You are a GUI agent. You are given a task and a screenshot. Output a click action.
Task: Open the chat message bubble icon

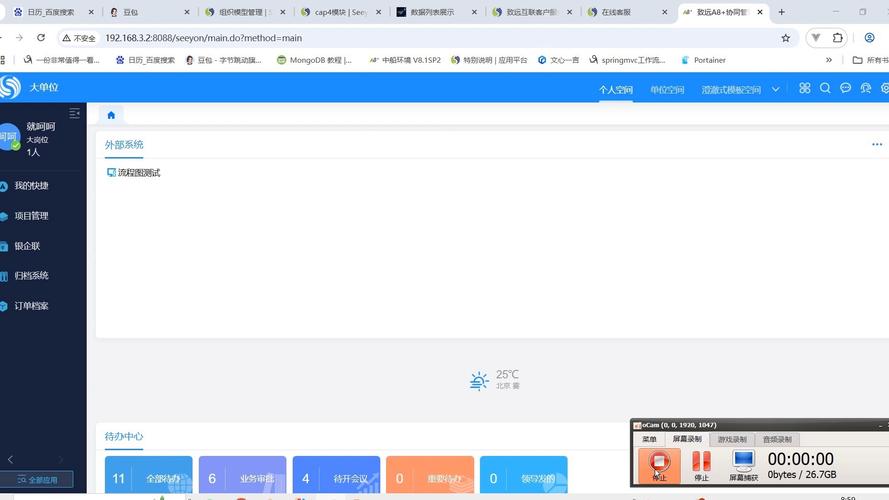click(x=845, y=88)
